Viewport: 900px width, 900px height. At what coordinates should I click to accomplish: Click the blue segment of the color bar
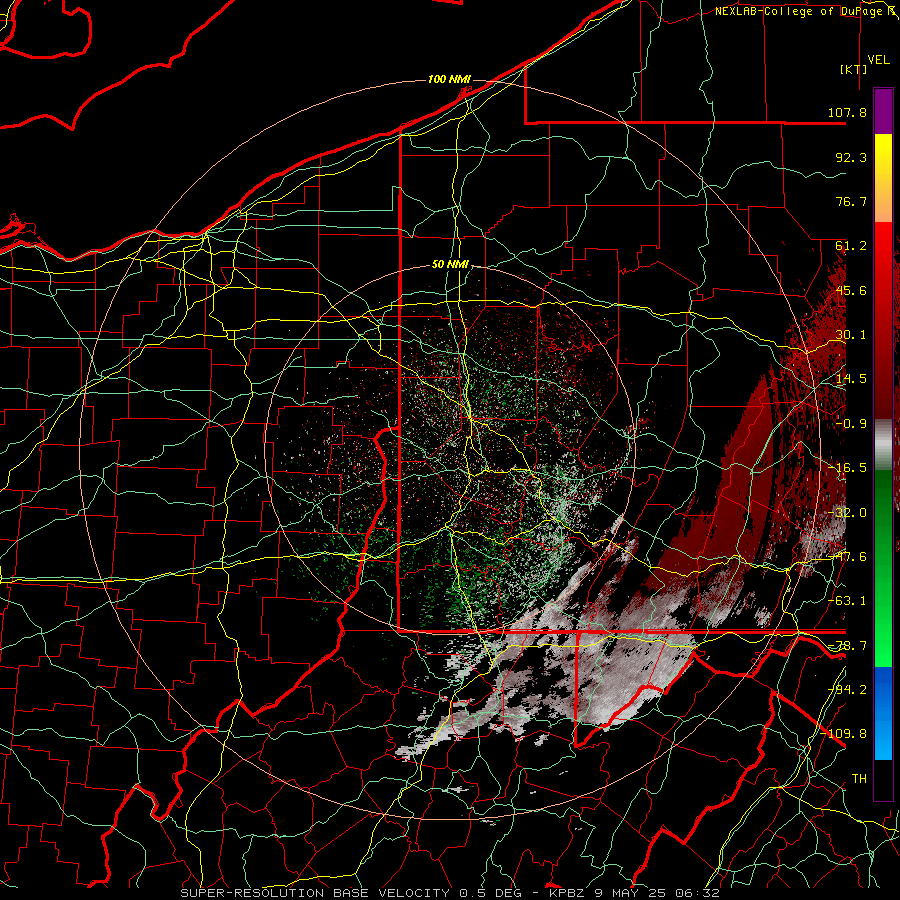[883, 713]
